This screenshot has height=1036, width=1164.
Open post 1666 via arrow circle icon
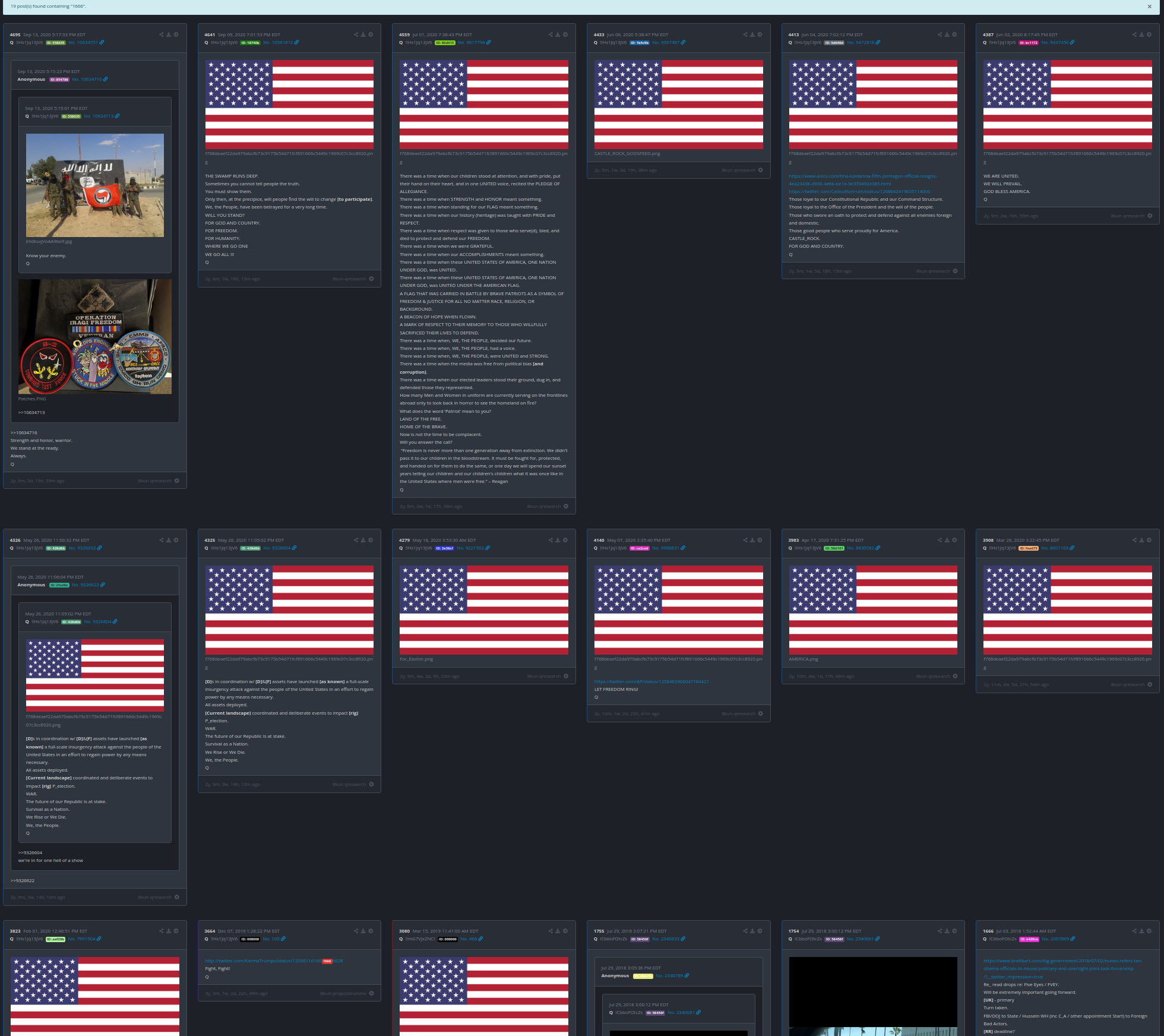coord(1149,931)
